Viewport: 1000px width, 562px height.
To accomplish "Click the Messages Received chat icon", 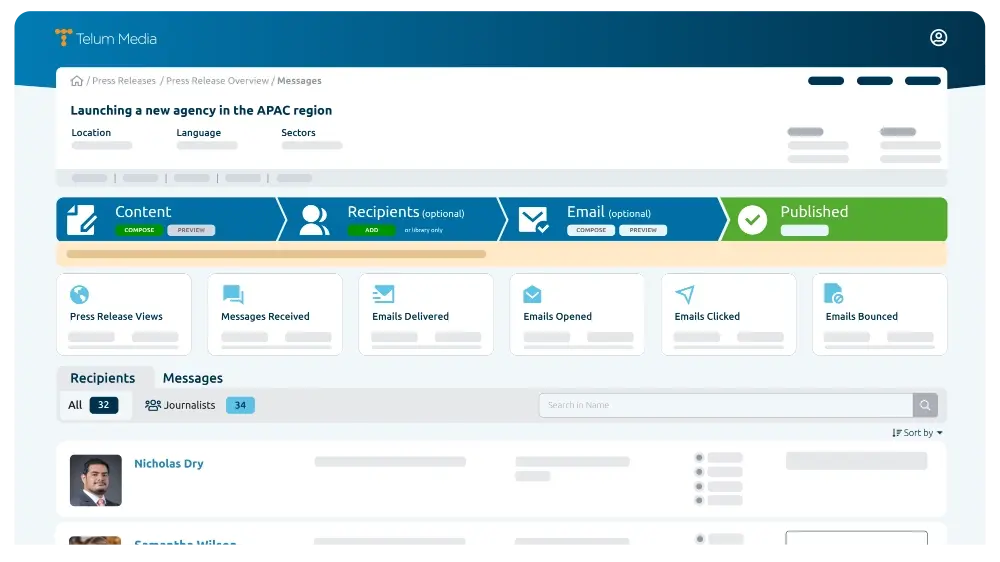I will click(233, 294).
